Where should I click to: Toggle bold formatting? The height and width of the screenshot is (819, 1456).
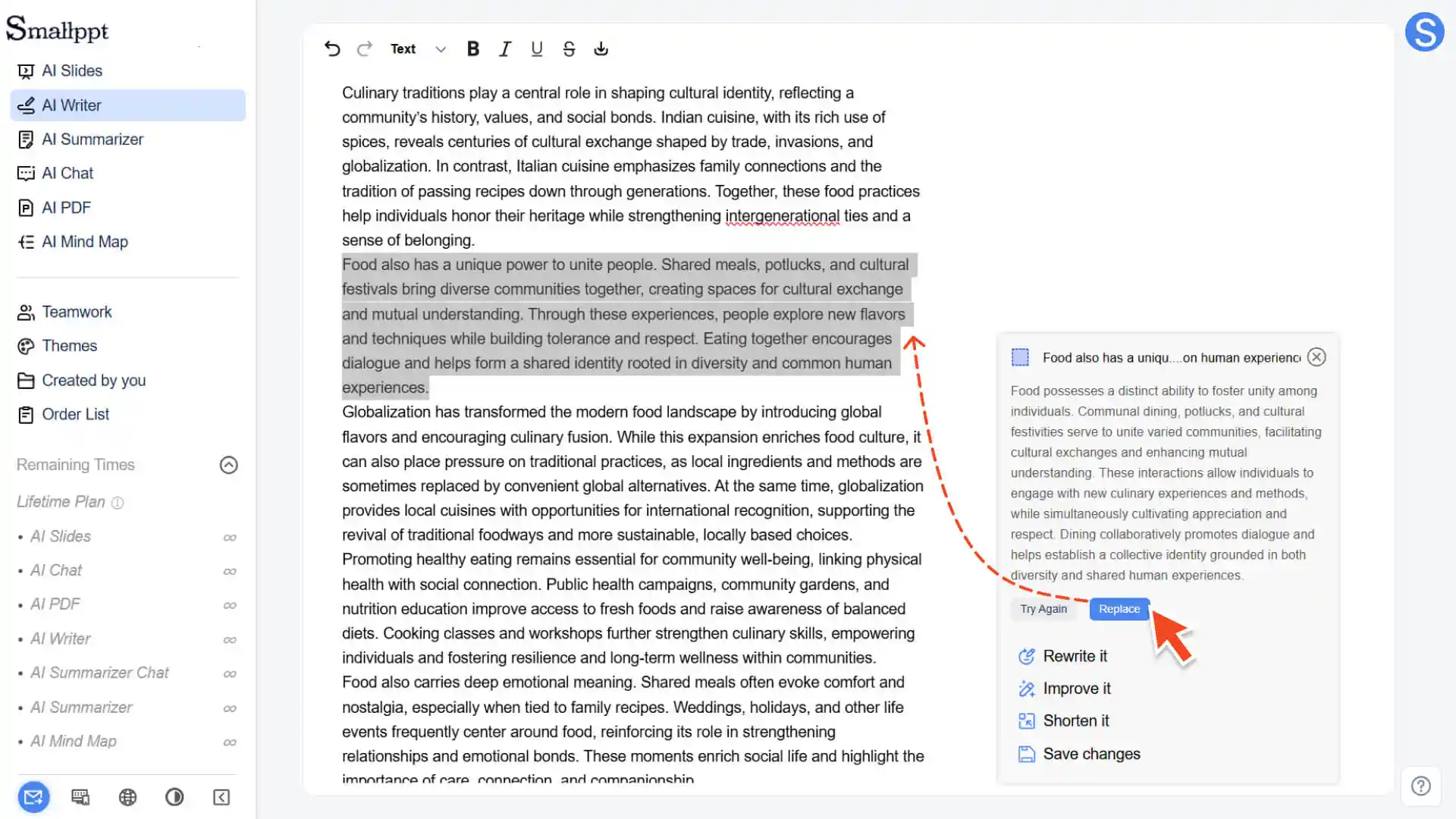click(473, 49)
